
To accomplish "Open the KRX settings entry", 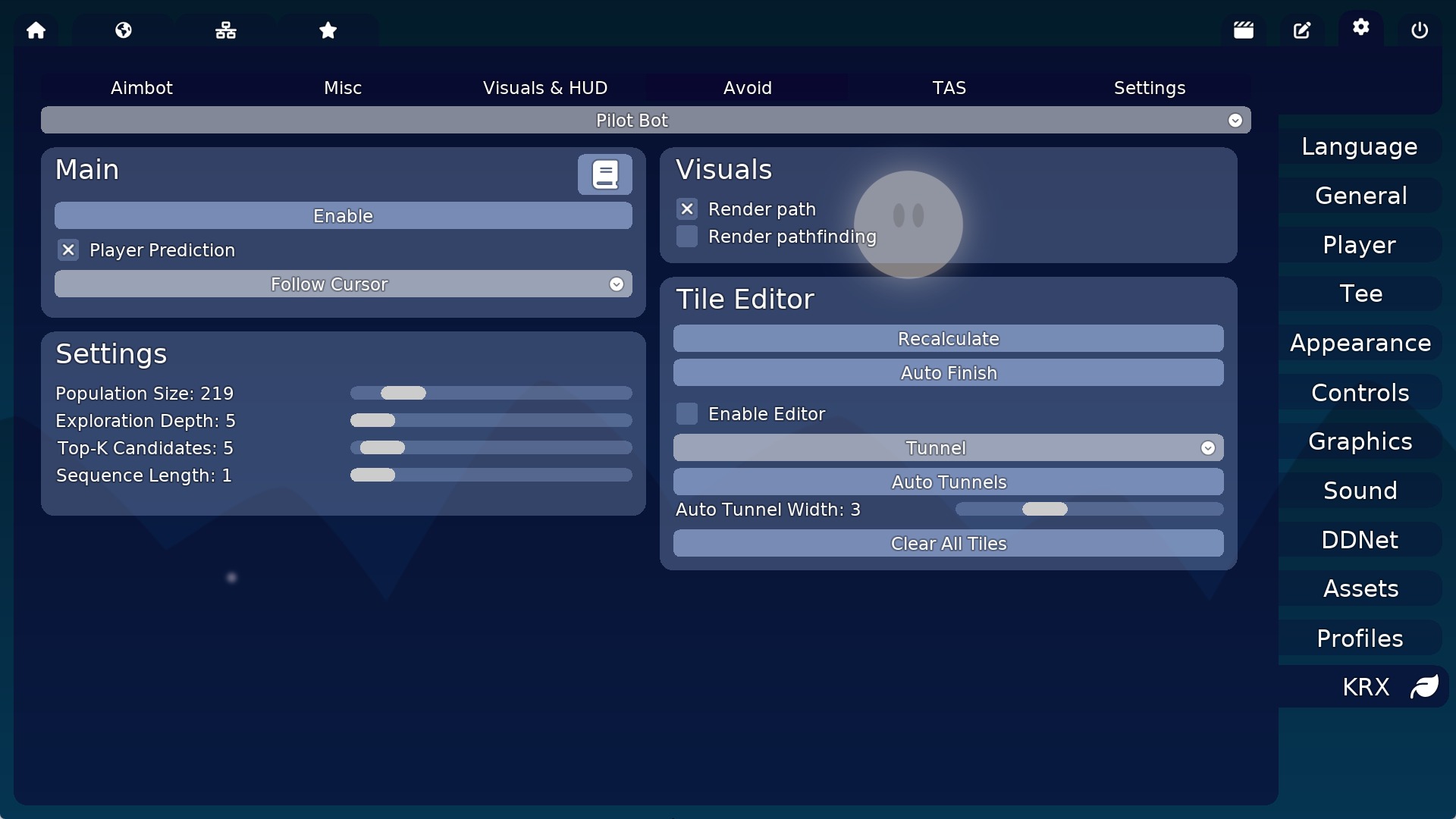I will [x=1365, y=687].
